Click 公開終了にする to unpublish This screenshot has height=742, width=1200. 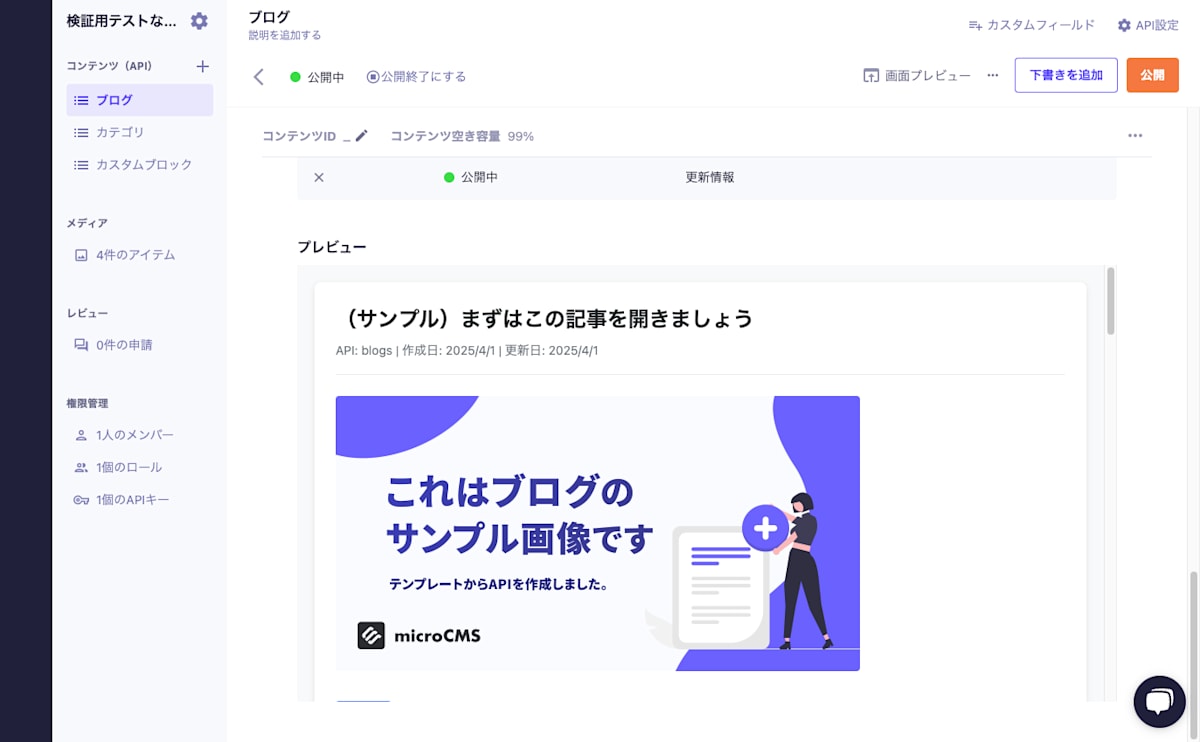[x=416, y=77]
